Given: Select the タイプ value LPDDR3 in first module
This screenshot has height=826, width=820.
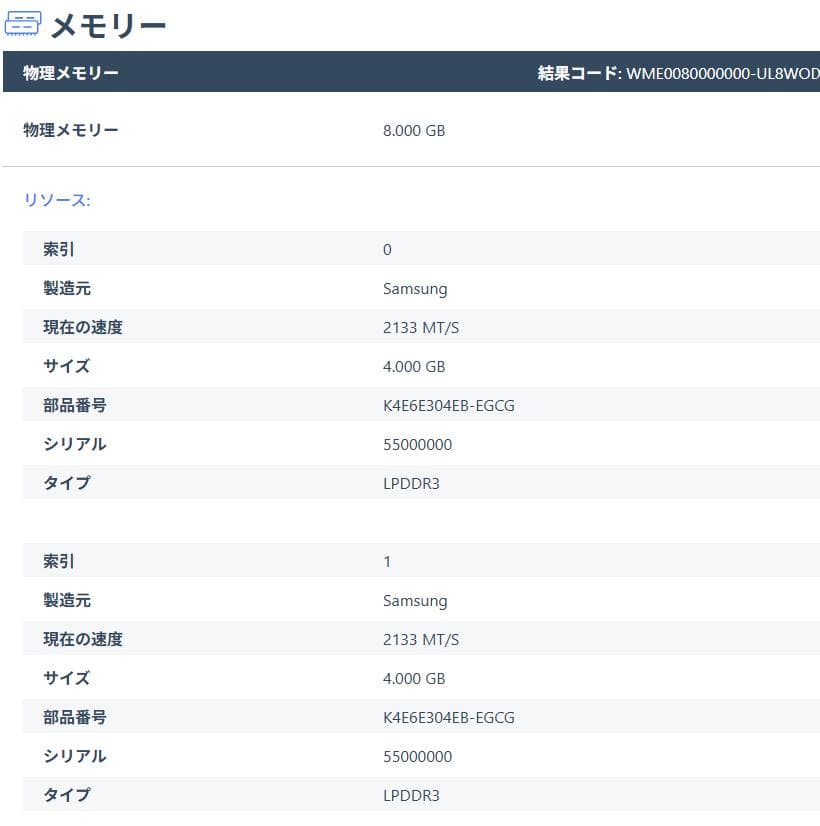Looking at the screenshot, I should pyautogui.click(x=411, y=483).
